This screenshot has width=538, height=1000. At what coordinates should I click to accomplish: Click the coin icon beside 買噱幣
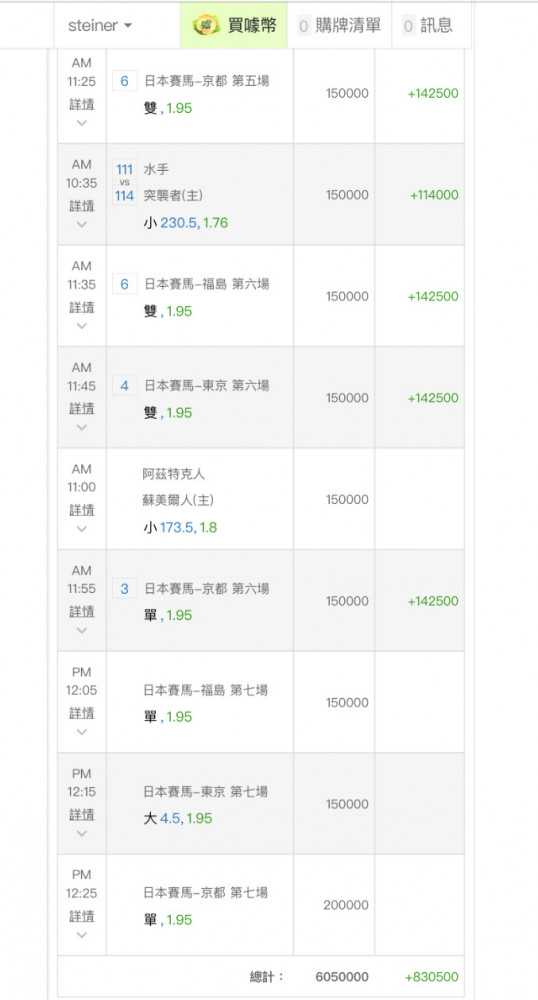coord(206,26)
